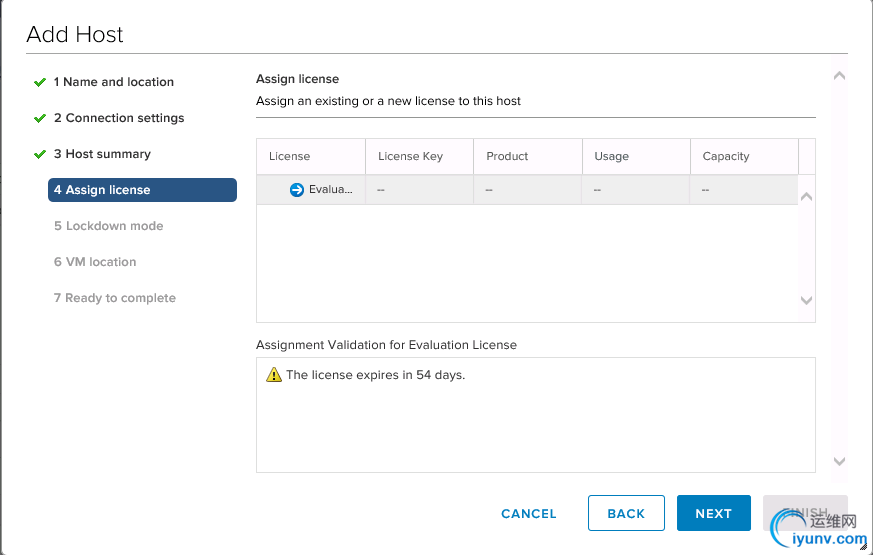Select step 4 Assign license
873x555 pixels.
coord(143,190)
